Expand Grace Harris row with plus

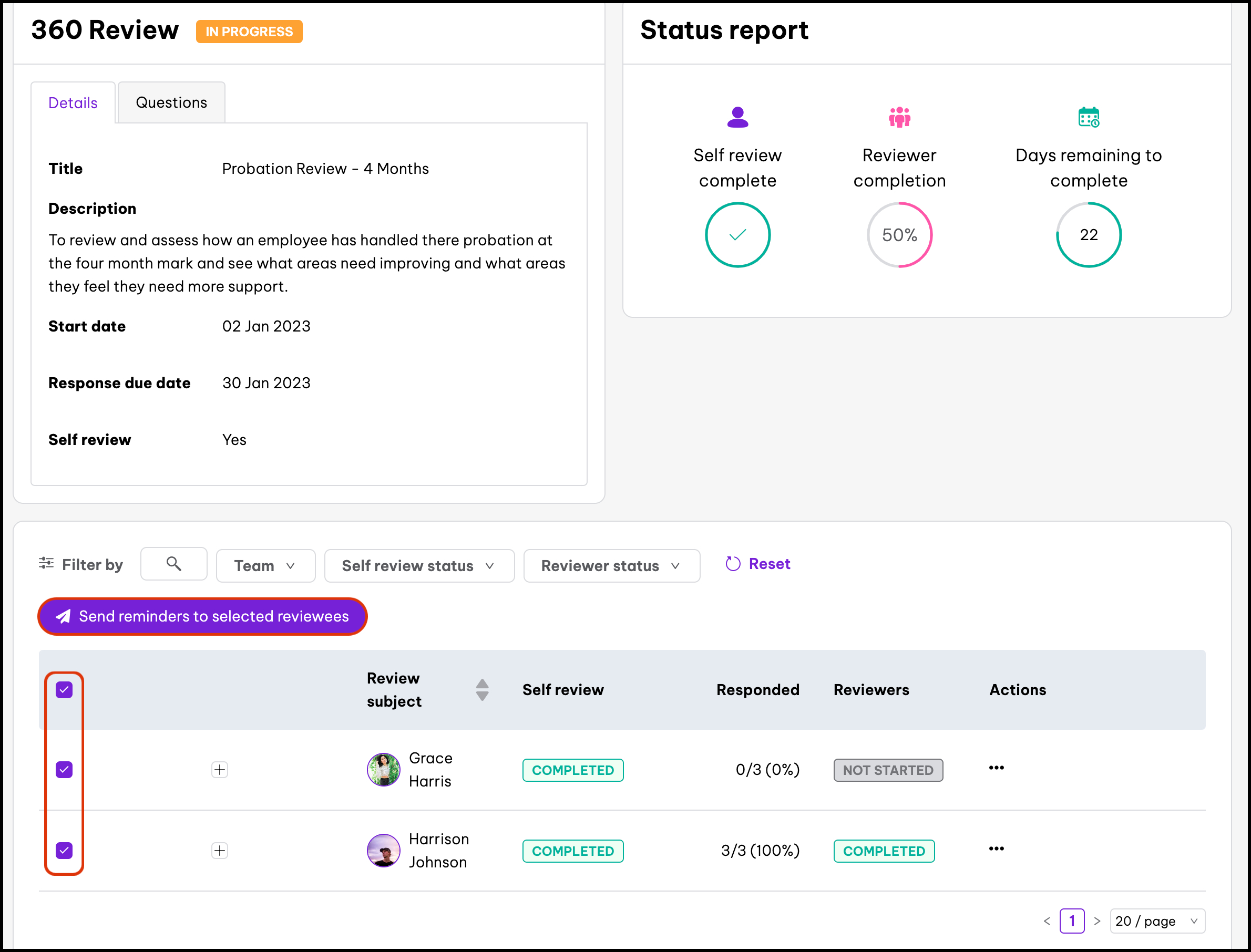tap(219, 770)
